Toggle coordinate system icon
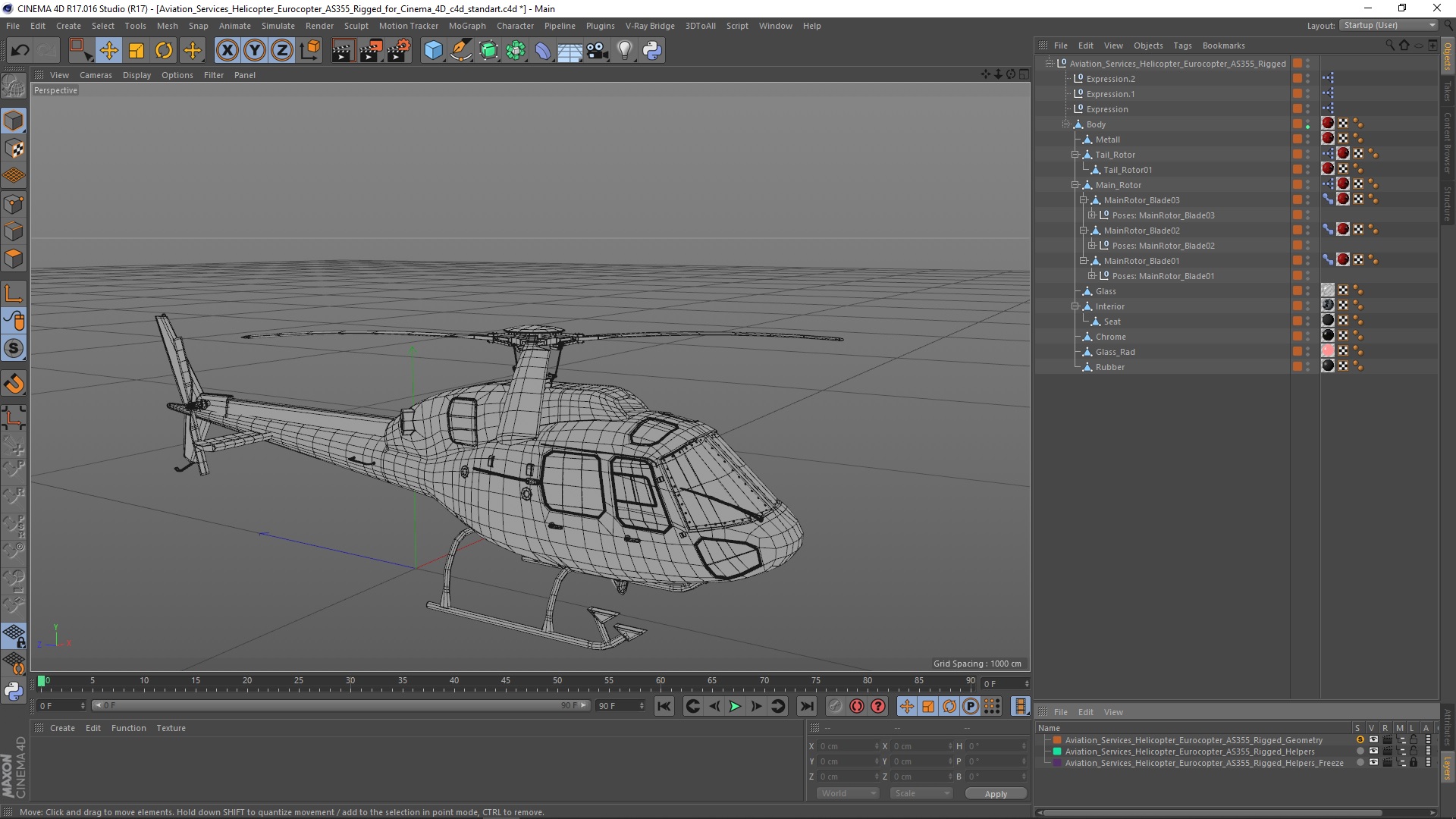 click(x=309, y=51)
